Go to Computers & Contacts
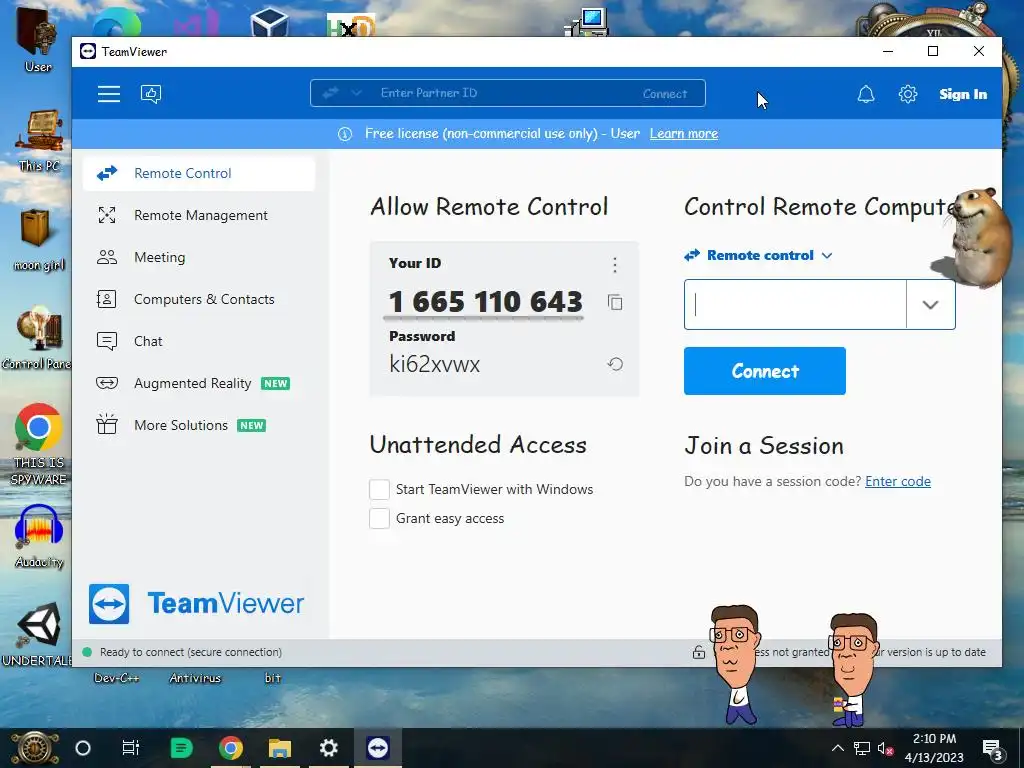The height and width of the screenshot is (768, 1024). pyautogui.click(x=199, y=299)
